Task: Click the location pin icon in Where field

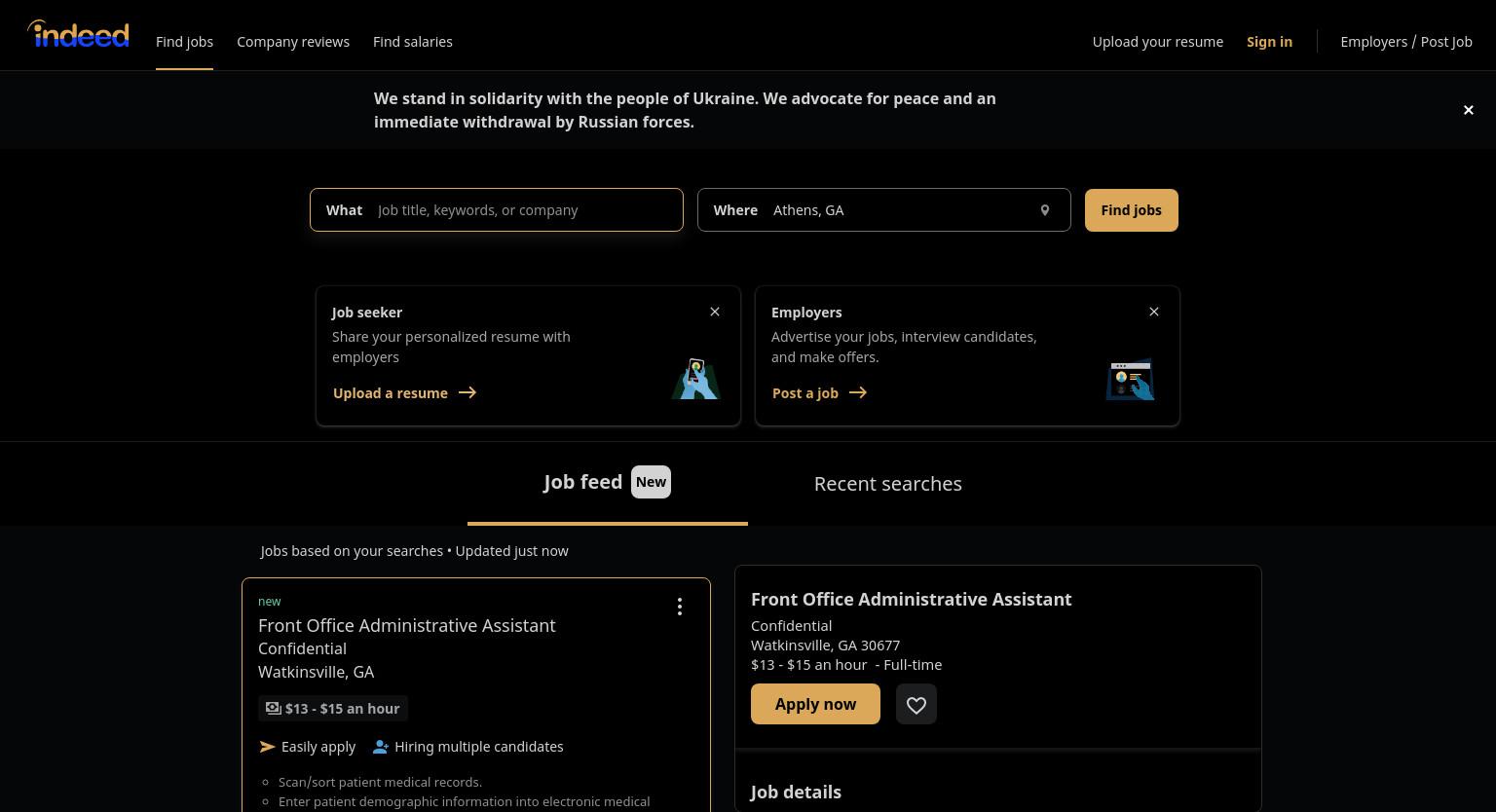Action: (x=1045, y=210)
